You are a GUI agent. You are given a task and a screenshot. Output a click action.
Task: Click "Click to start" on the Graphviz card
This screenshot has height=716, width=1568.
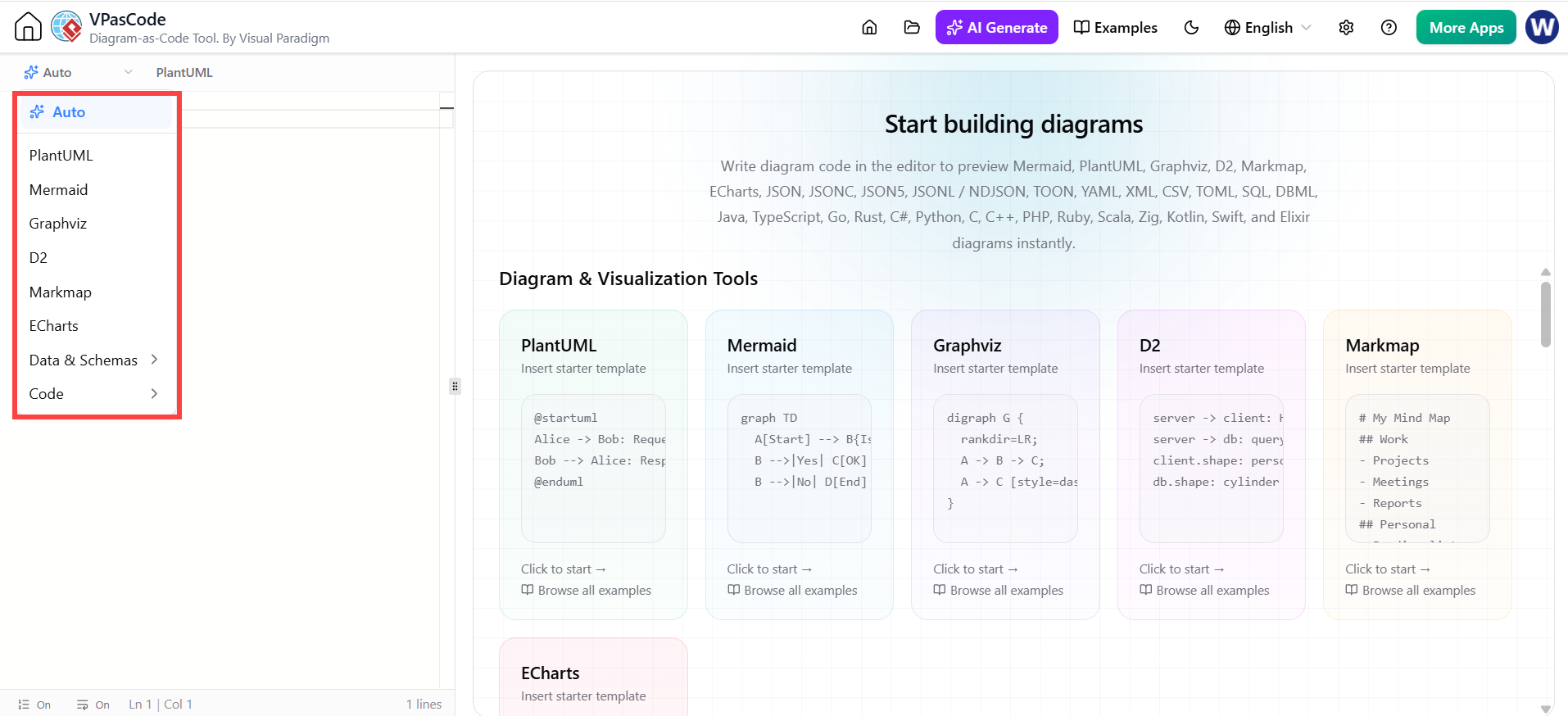976,569
